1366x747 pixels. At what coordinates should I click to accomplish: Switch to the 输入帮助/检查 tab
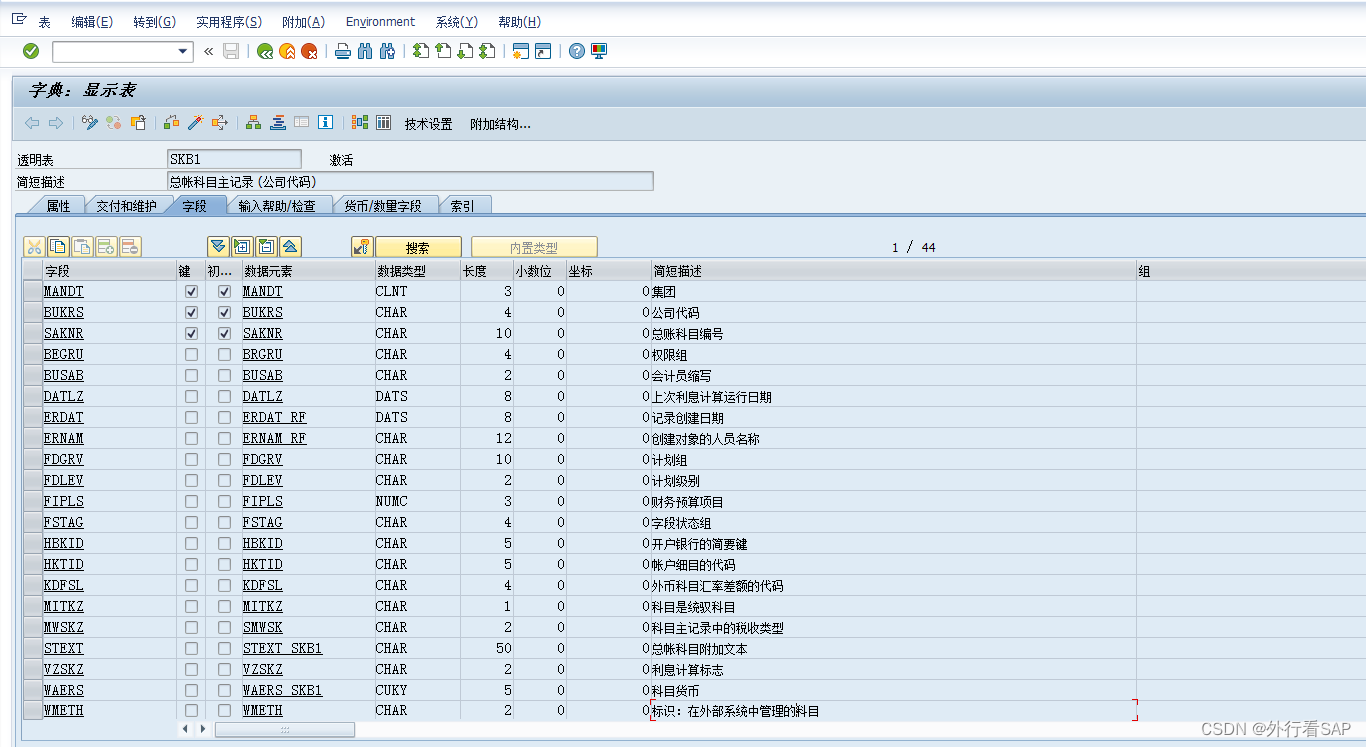coord(277,206)
